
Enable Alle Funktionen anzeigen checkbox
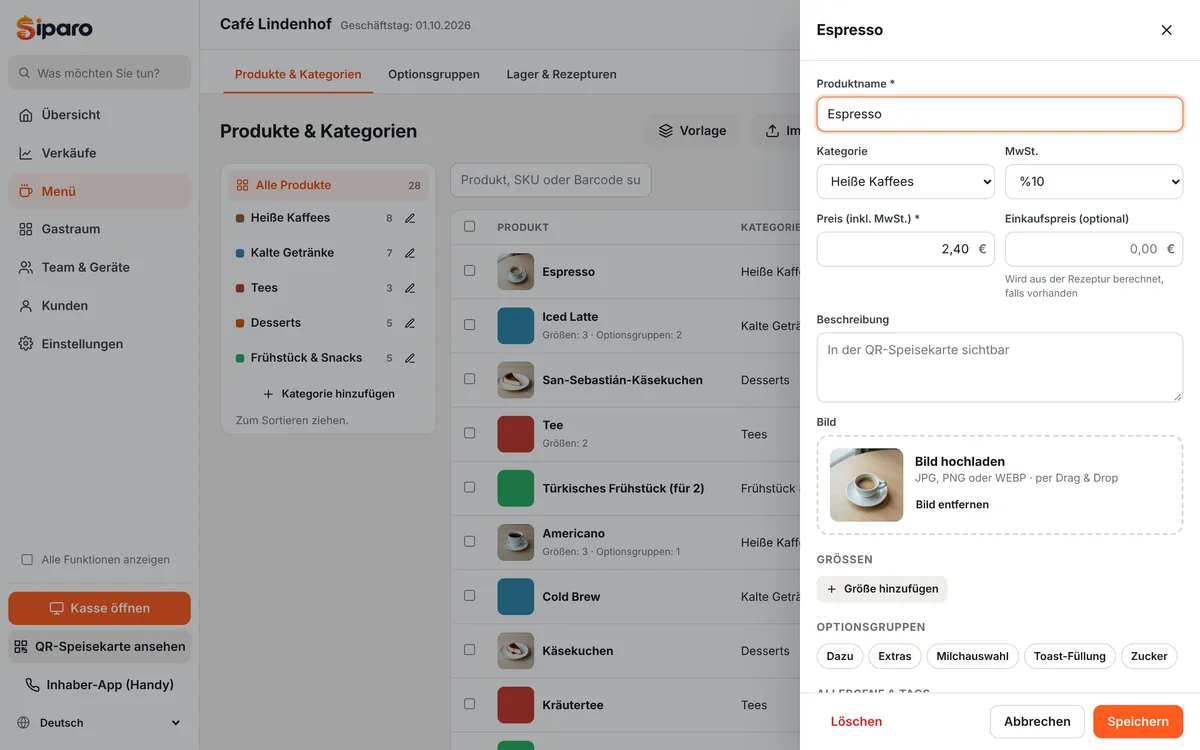tap(27, 560)
